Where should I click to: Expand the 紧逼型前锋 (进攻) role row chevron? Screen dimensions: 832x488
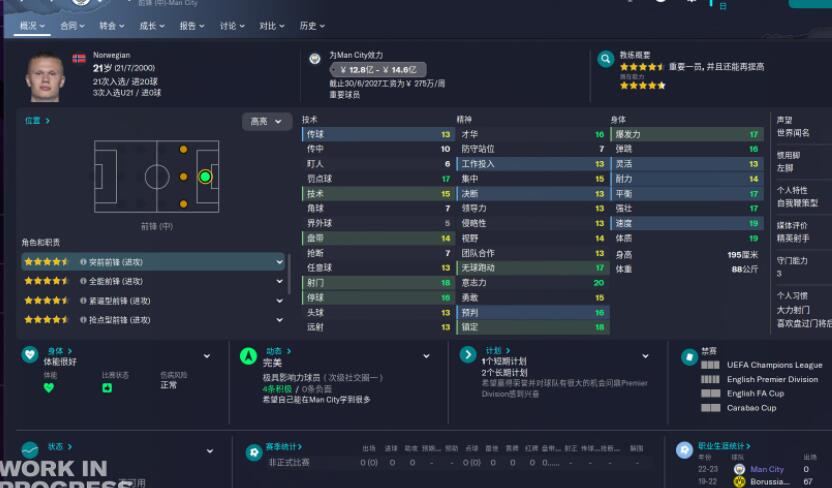[x=280, y=301]
